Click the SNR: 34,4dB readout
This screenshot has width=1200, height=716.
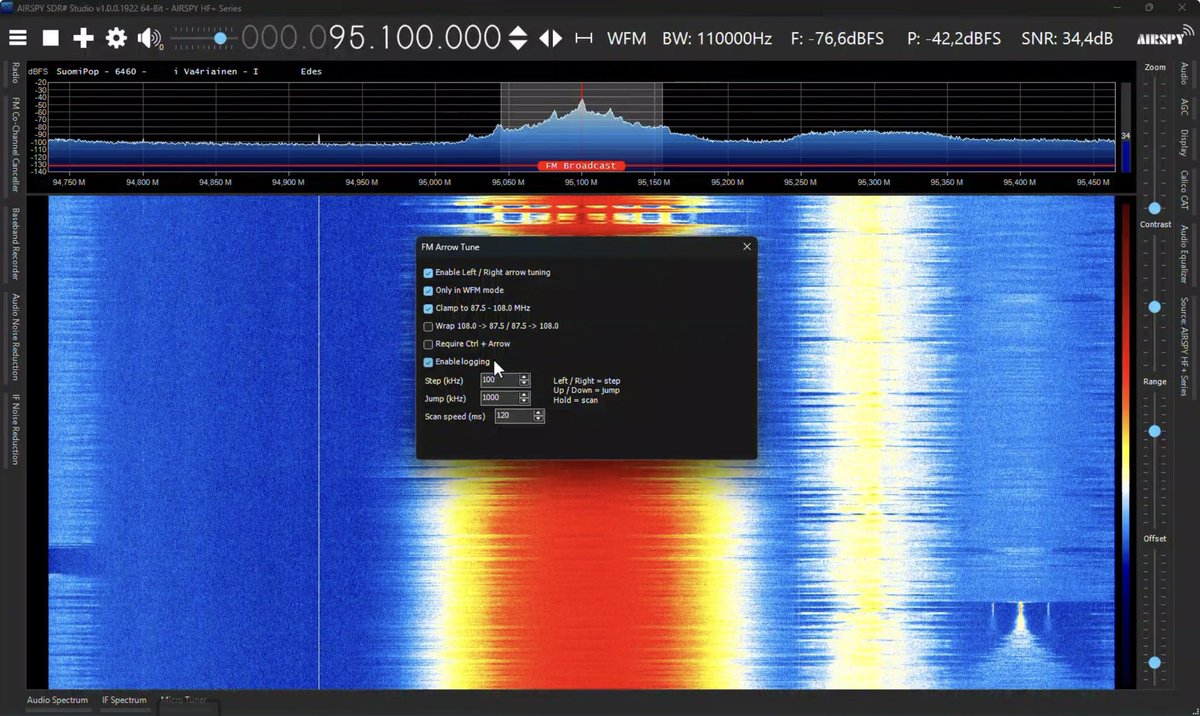pos(1067,38)
